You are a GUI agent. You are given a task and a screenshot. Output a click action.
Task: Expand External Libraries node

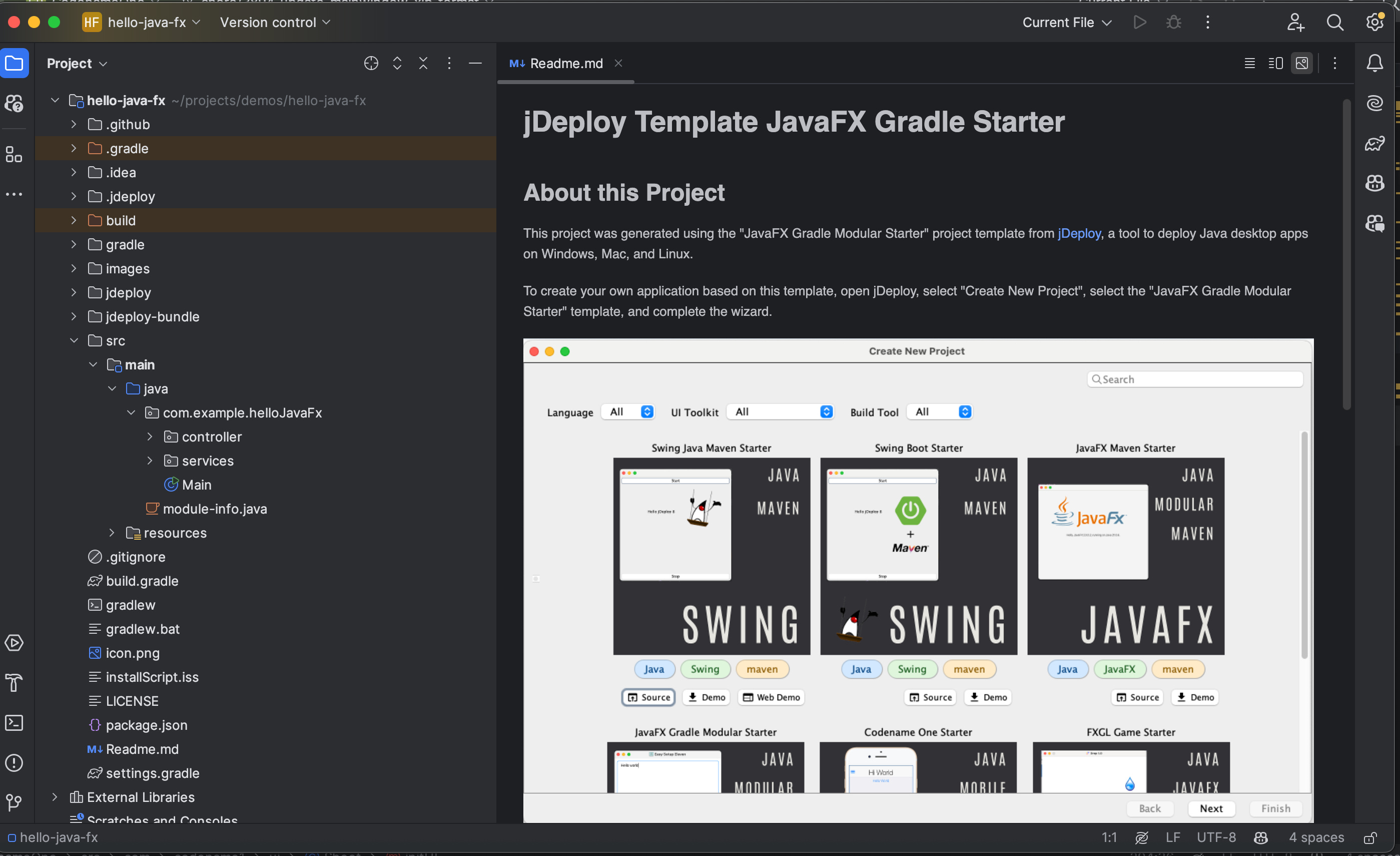pos(55,797)
